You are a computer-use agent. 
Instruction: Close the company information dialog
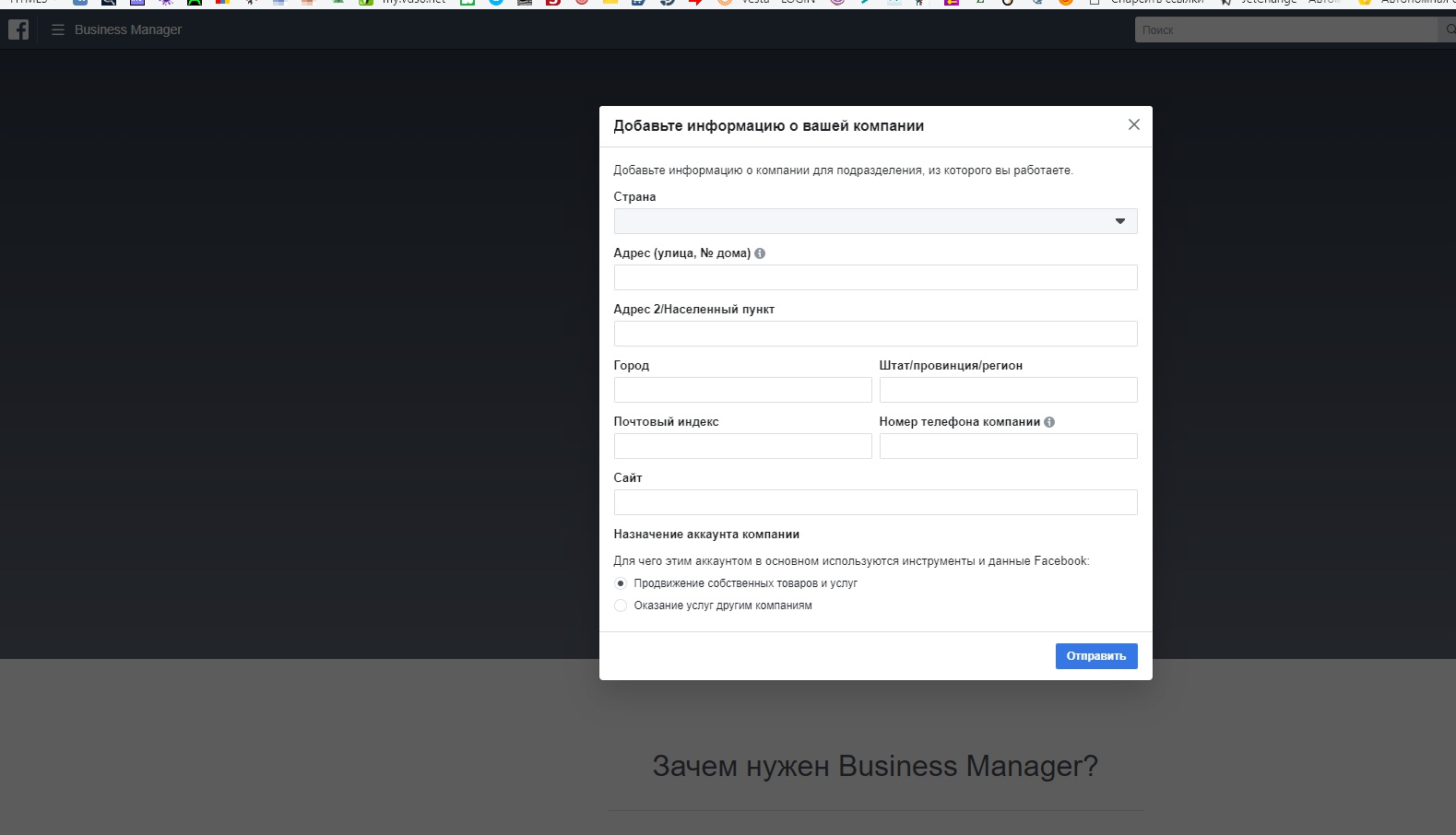(1134, 124)
